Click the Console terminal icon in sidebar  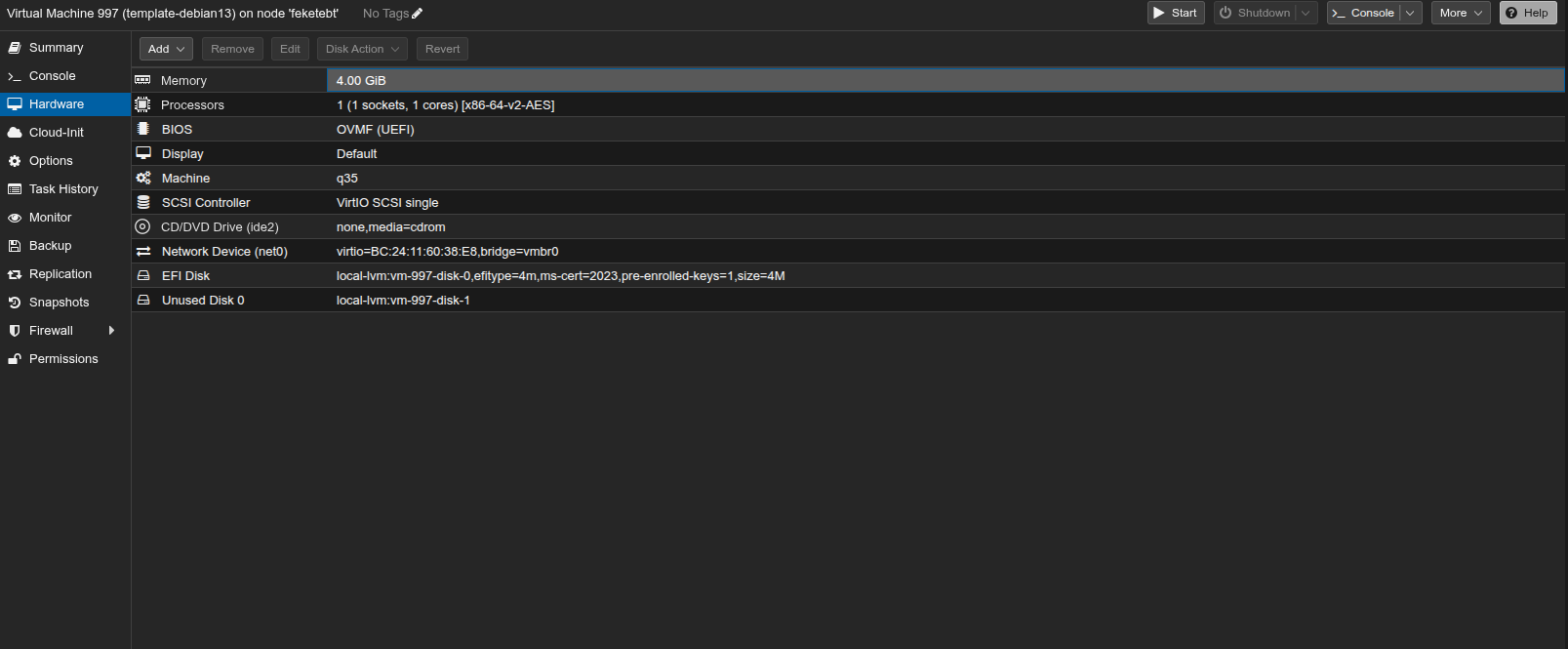(x=15, y=76)
